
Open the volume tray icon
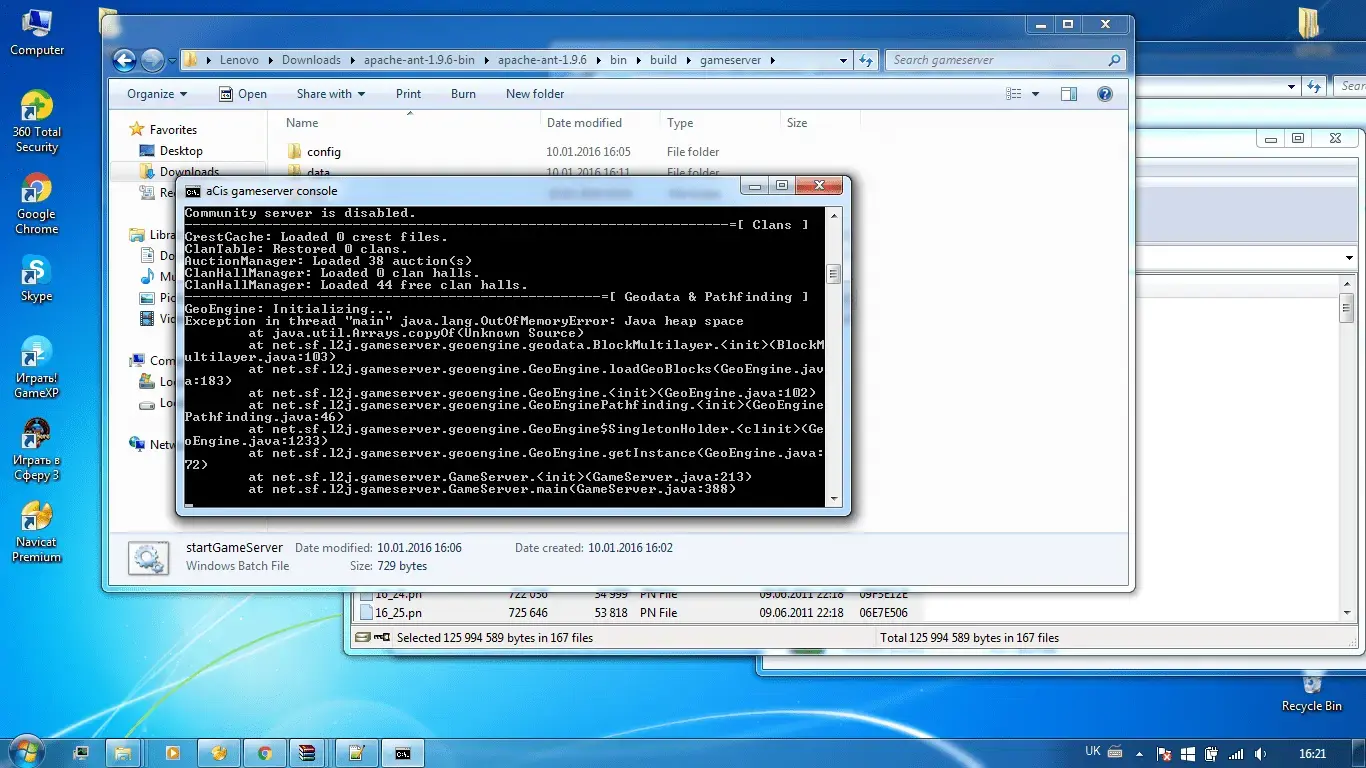pos(1260,754)
